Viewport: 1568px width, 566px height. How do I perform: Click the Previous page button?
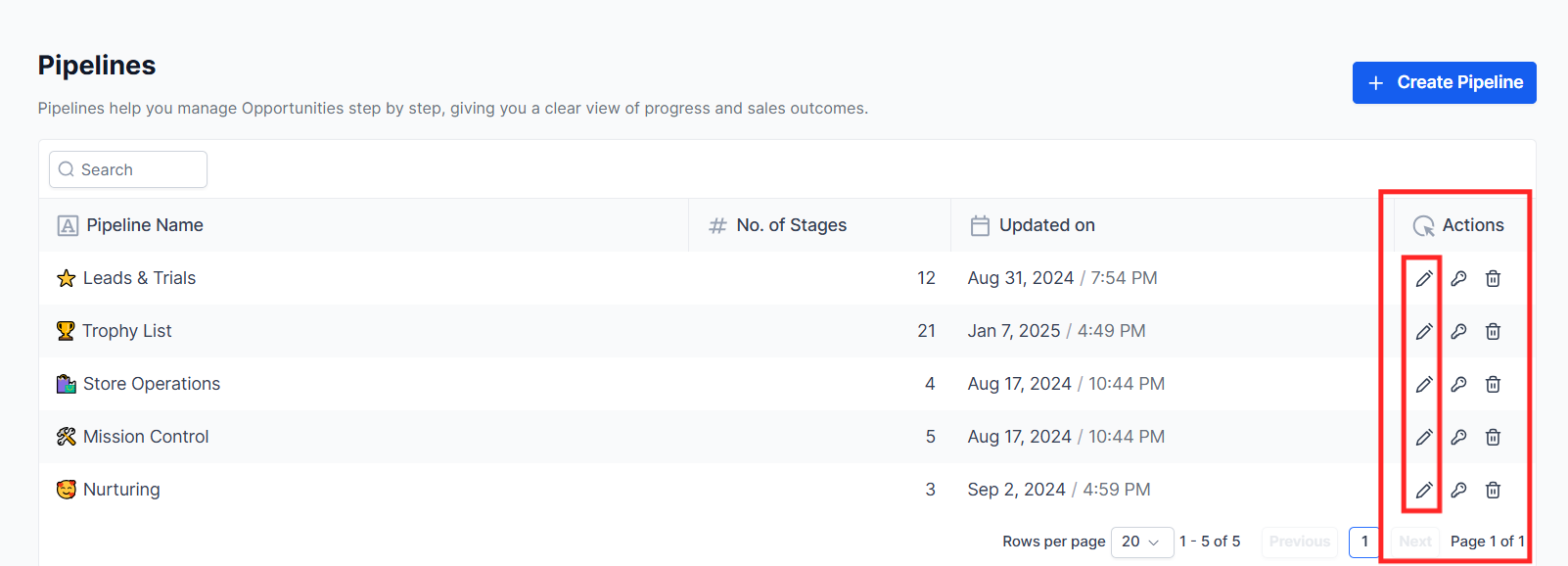(x=1299, y=542)
